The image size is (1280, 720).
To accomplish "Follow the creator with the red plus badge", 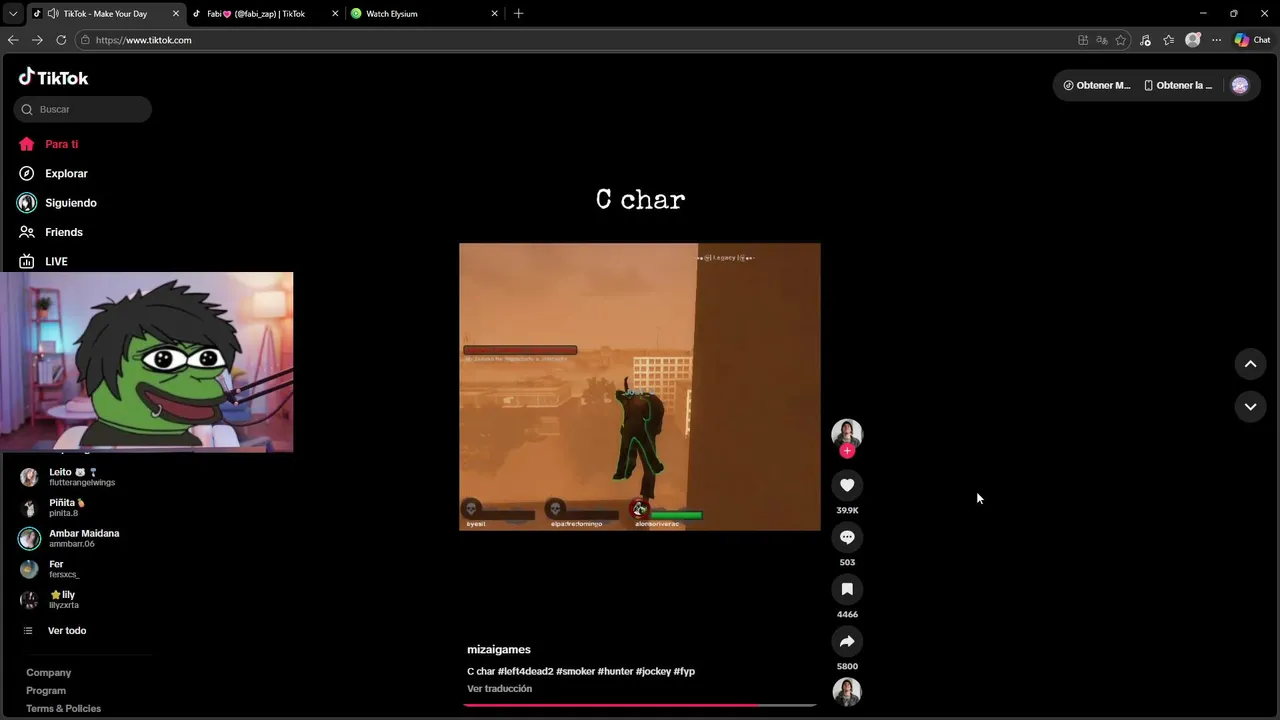I will tap(847, 451).
